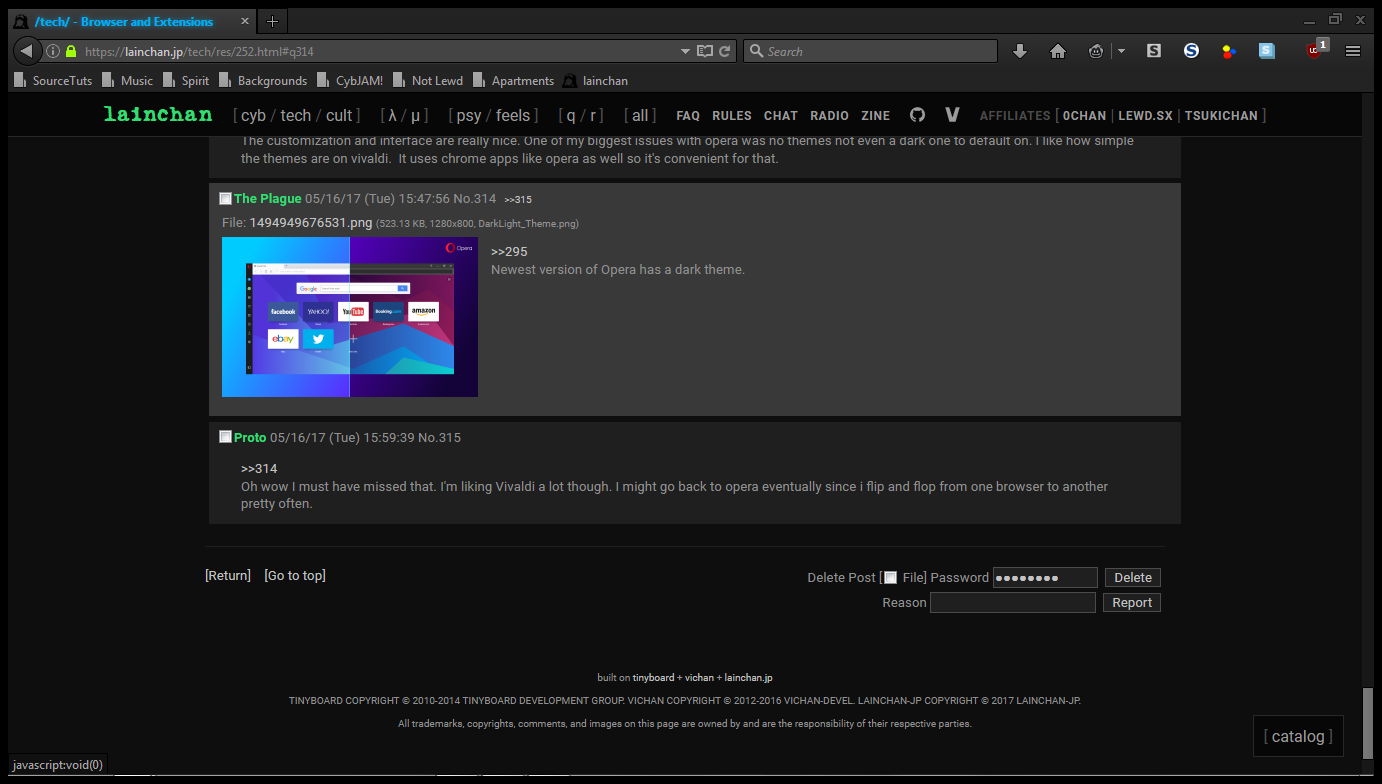Go to the browser Home icon
This screenshot has height=784, width=1382.
pyautogui.click(x=1058, y=51)
